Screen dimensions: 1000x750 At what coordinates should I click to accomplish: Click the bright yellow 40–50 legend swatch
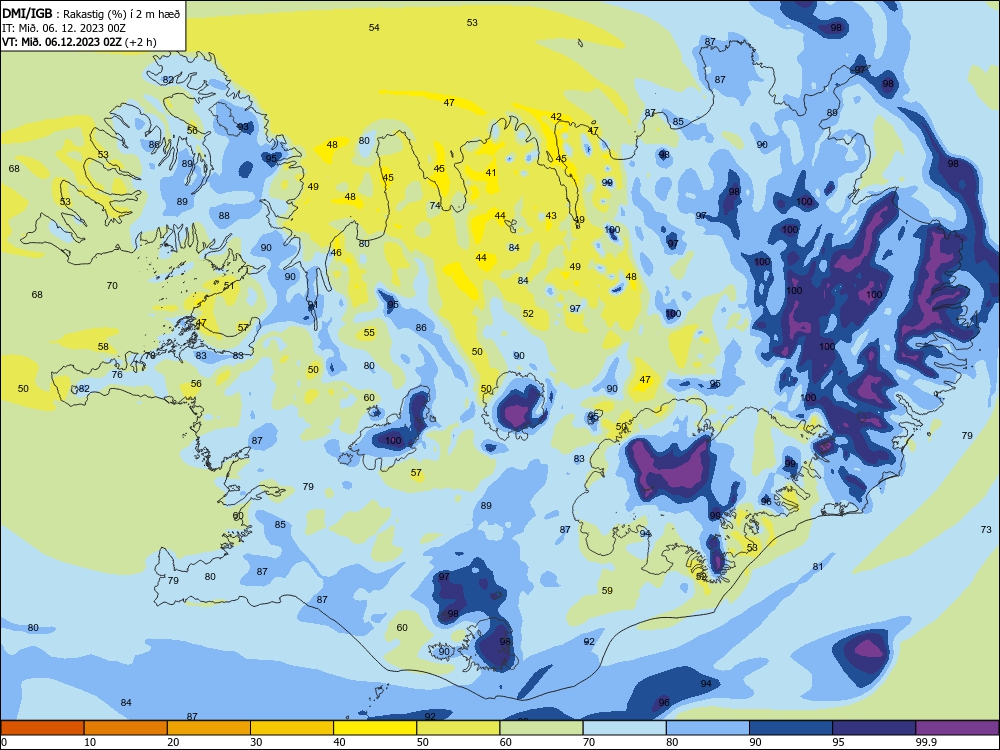coord(375,728)
